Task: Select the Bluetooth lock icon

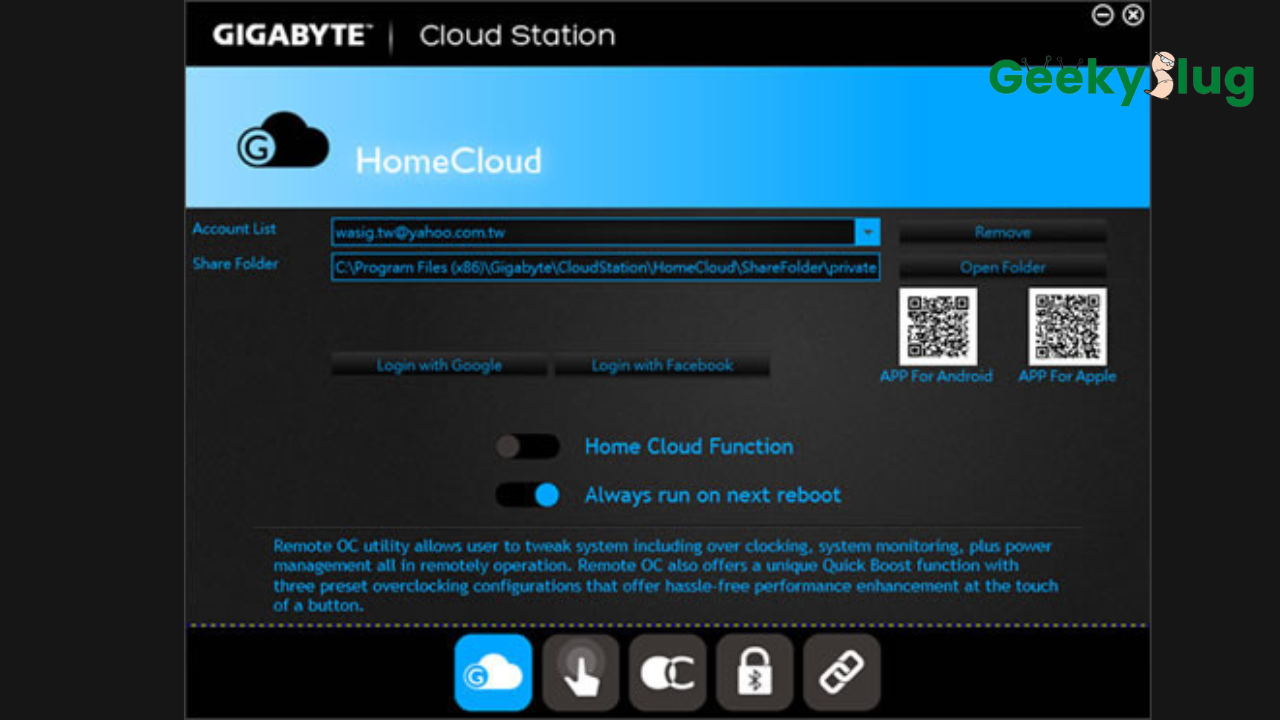Action: tap(755, 672)
